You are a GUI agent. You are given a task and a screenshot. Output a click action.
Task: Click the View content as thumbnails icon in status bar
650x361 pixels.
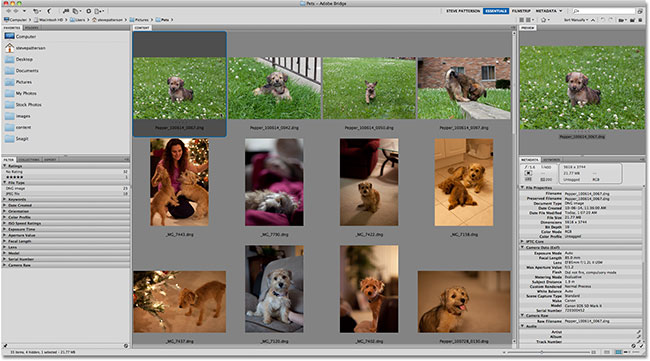(618, 352)
